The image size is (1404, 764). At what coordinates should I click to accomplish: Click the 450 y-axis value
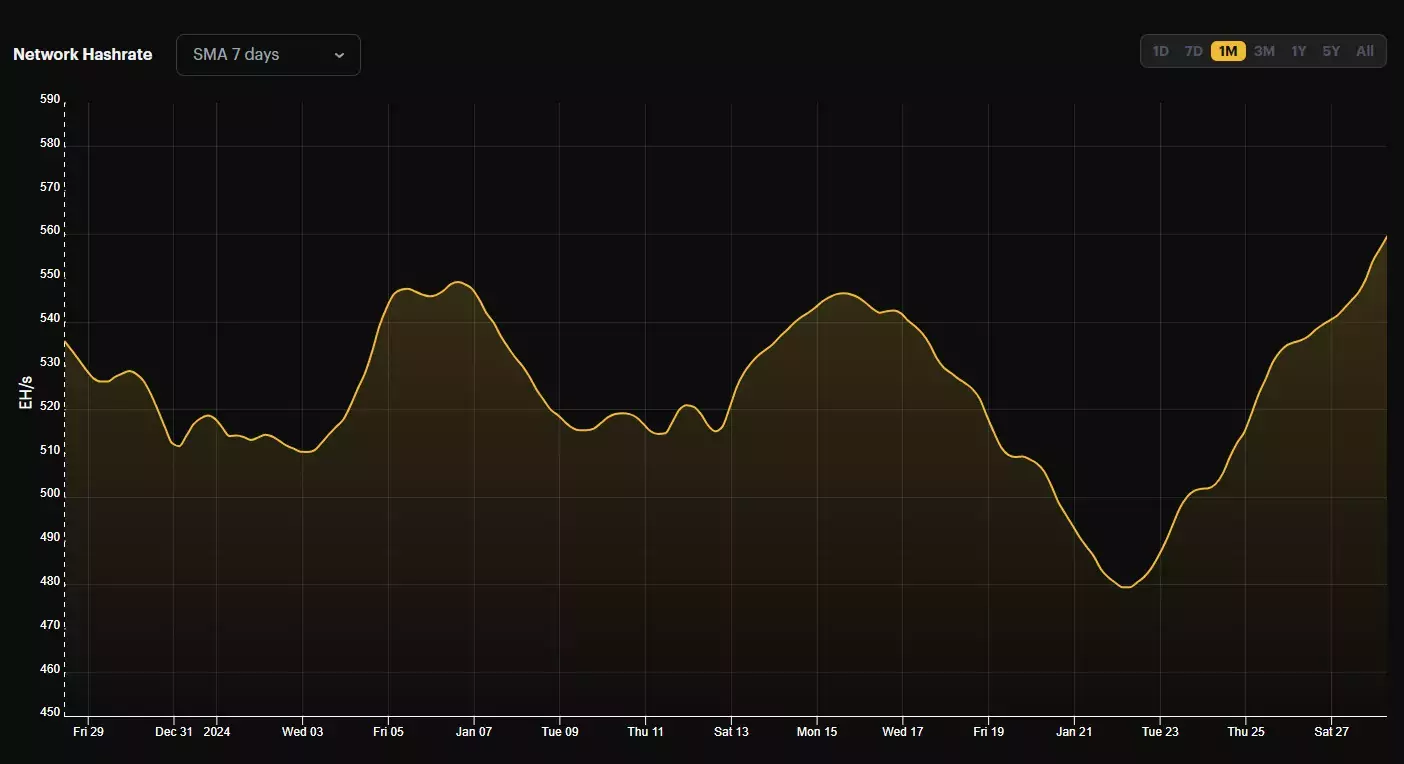(49, 713)
